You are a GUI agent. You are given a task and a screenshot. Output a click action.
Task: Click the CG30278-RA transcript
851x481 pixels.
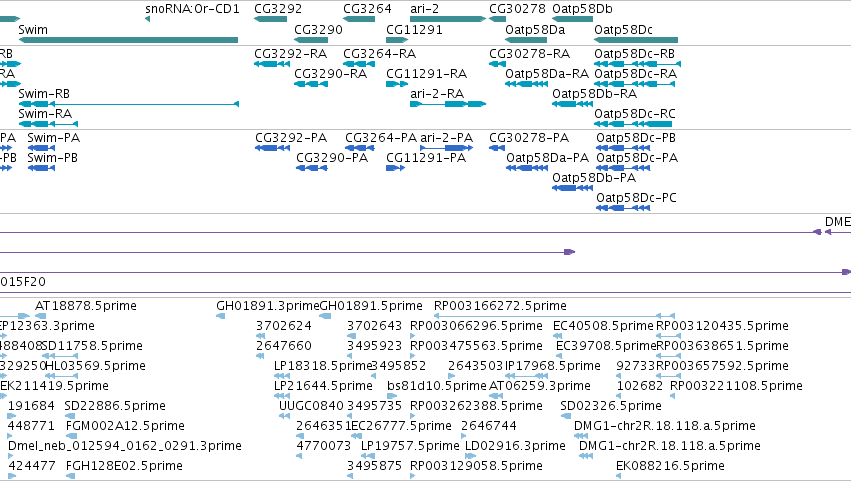tap(497, 64)
